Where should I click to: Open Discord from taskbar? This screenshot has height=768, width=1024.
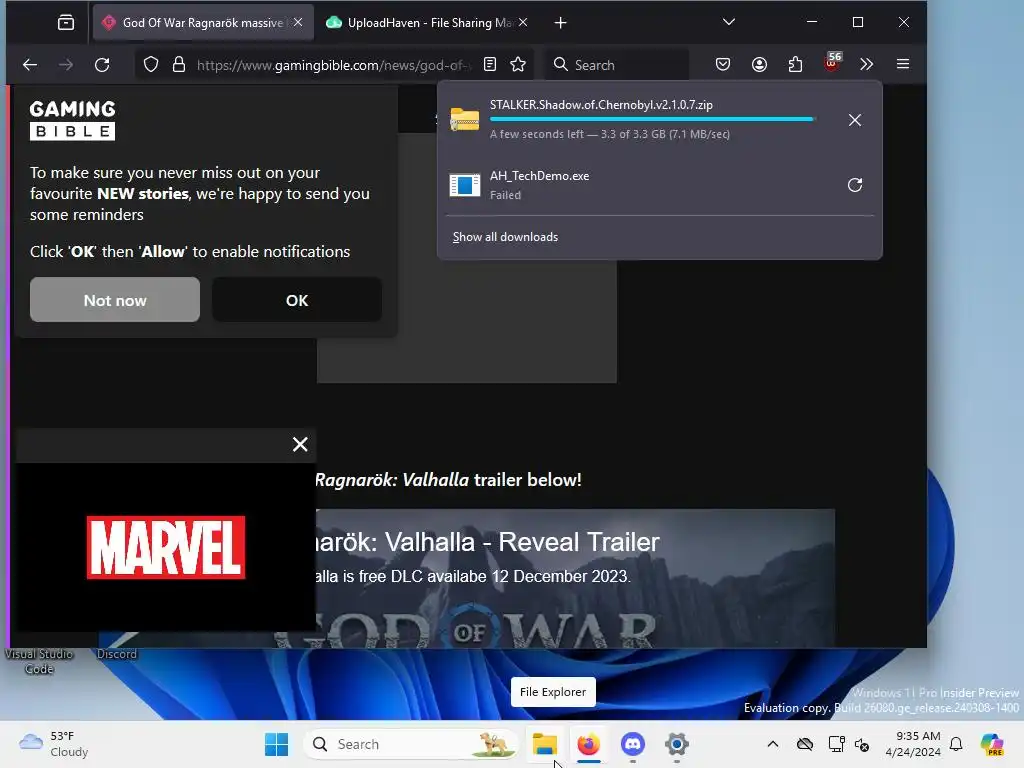click(633, 744)
